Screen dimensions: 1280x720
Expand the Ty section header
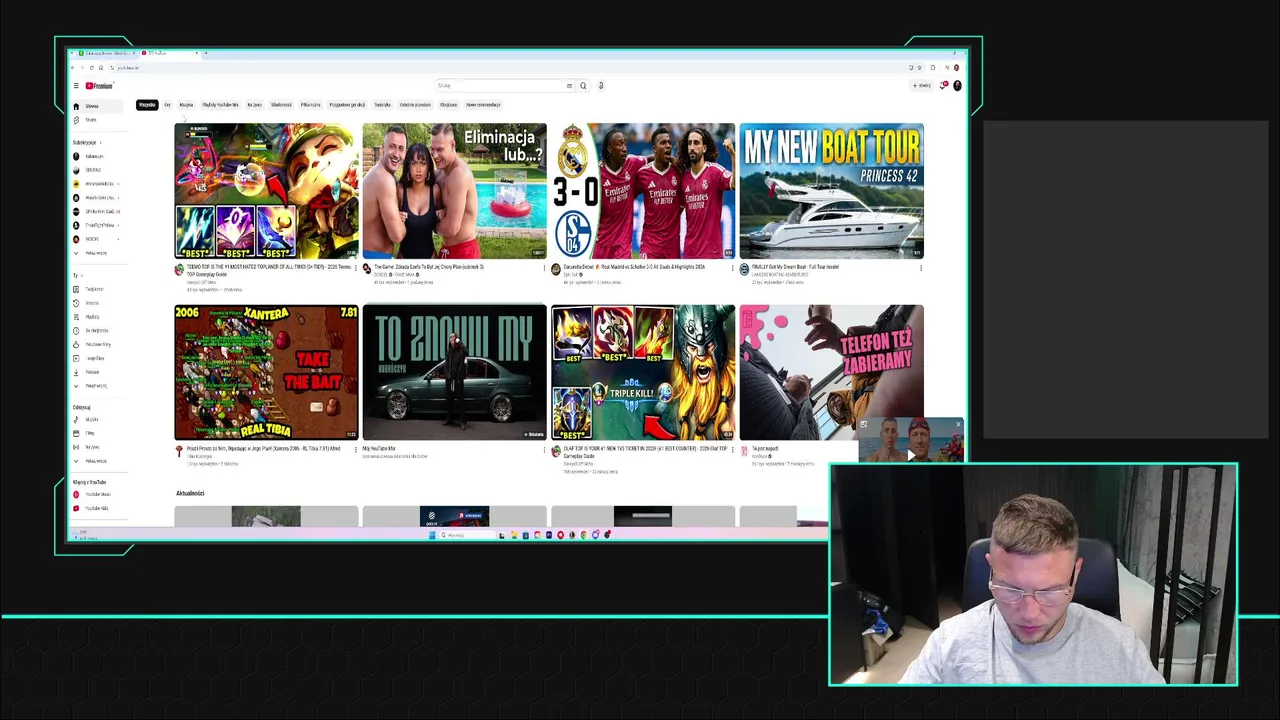tap(76, 275)
